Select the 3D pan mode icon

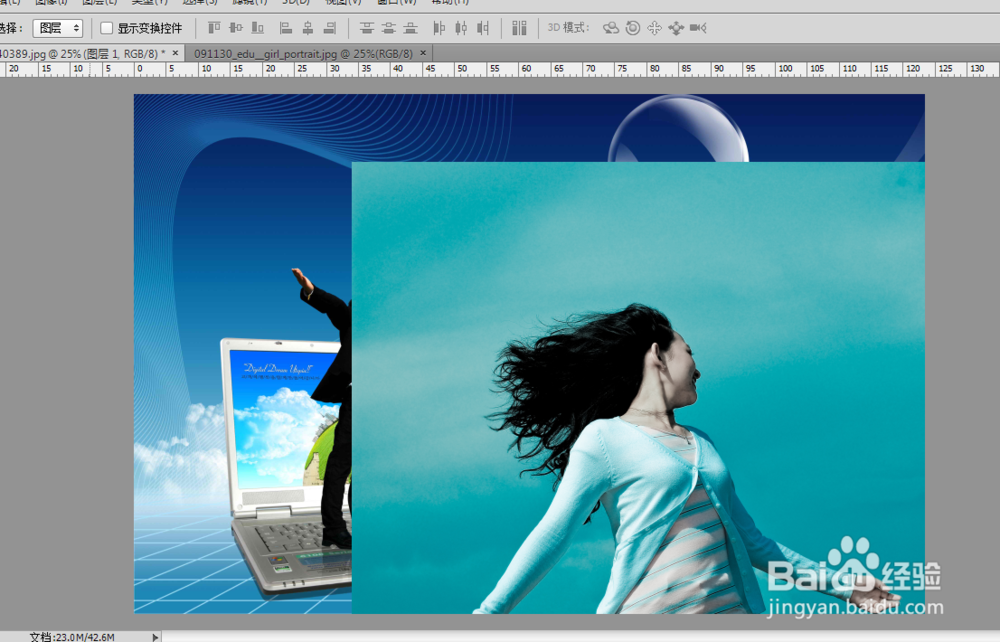pyautogui.click(x=654, y=28)
